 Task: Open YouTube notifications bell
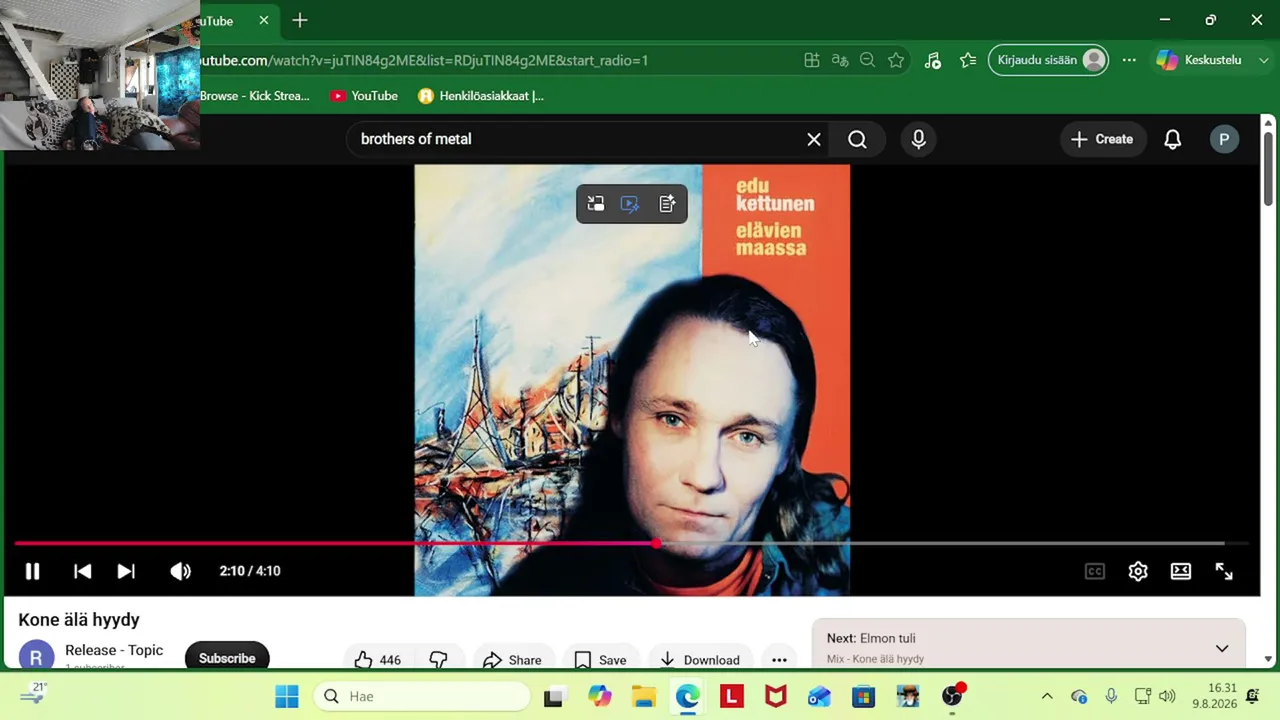tap(1173, 139)
